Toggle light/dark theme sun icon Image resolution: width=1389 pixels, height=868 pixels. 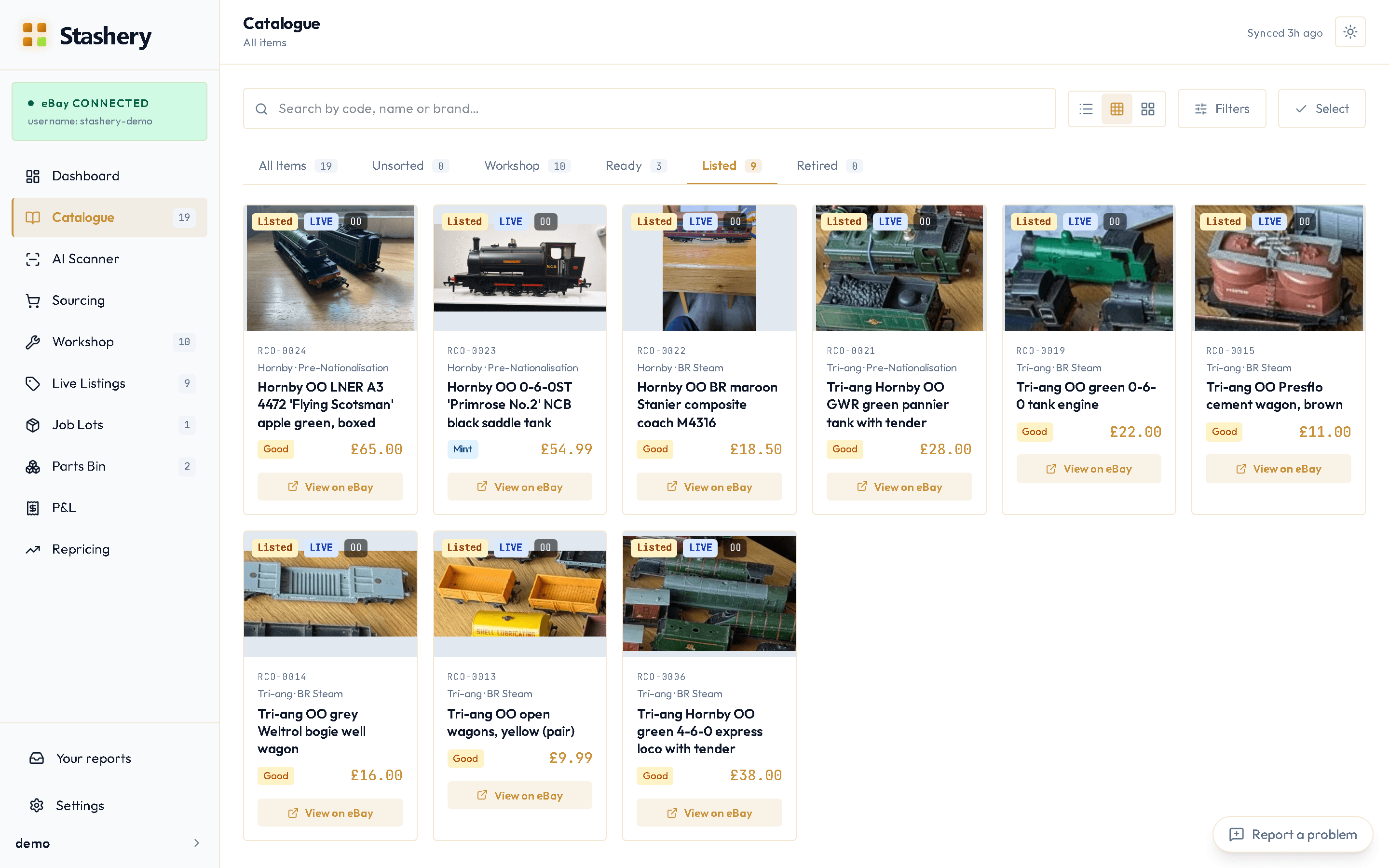(1350, 32)
